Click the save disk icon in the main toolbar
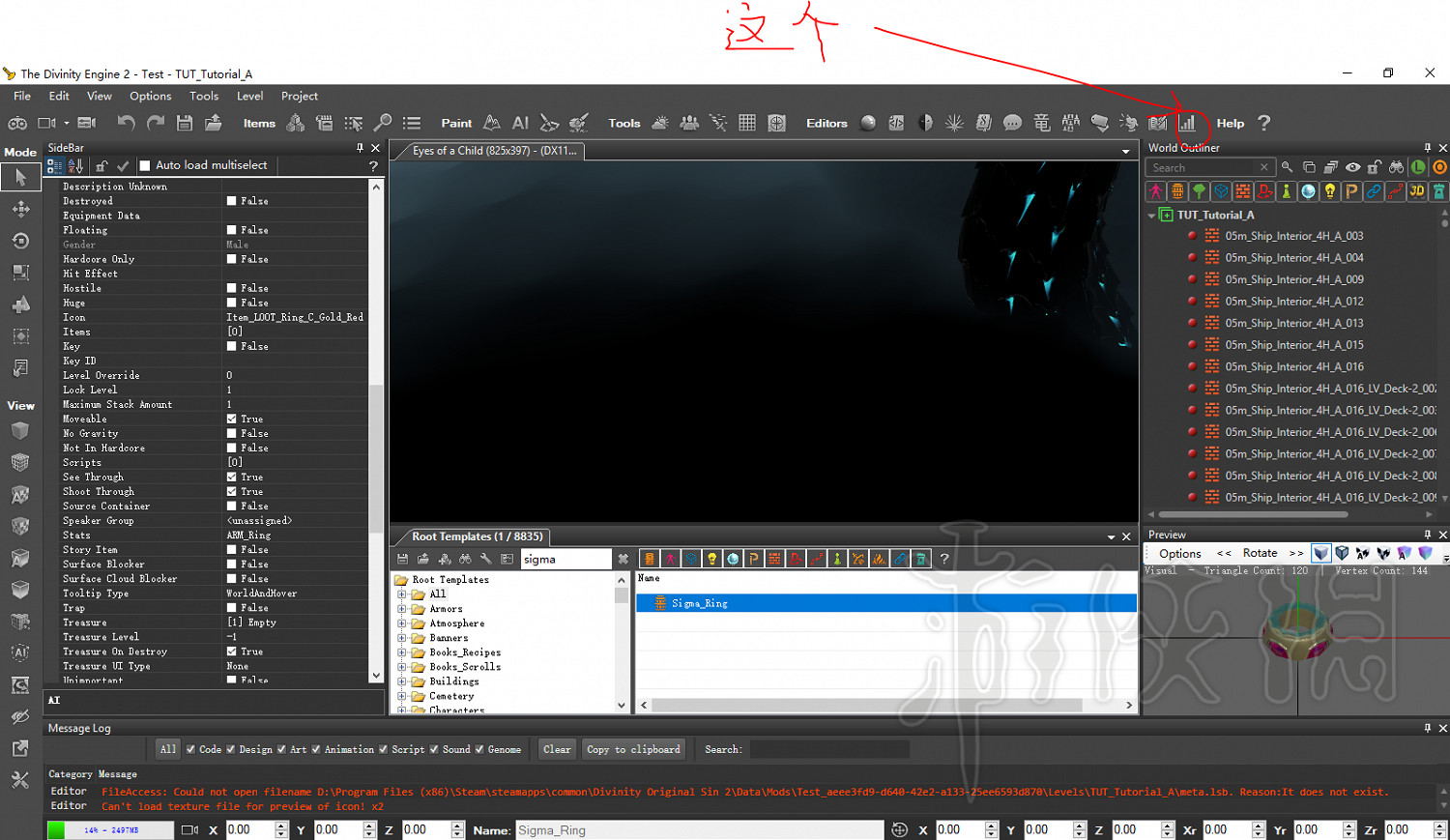Screen dimensions: 1450x840 [x=185, y=123]
